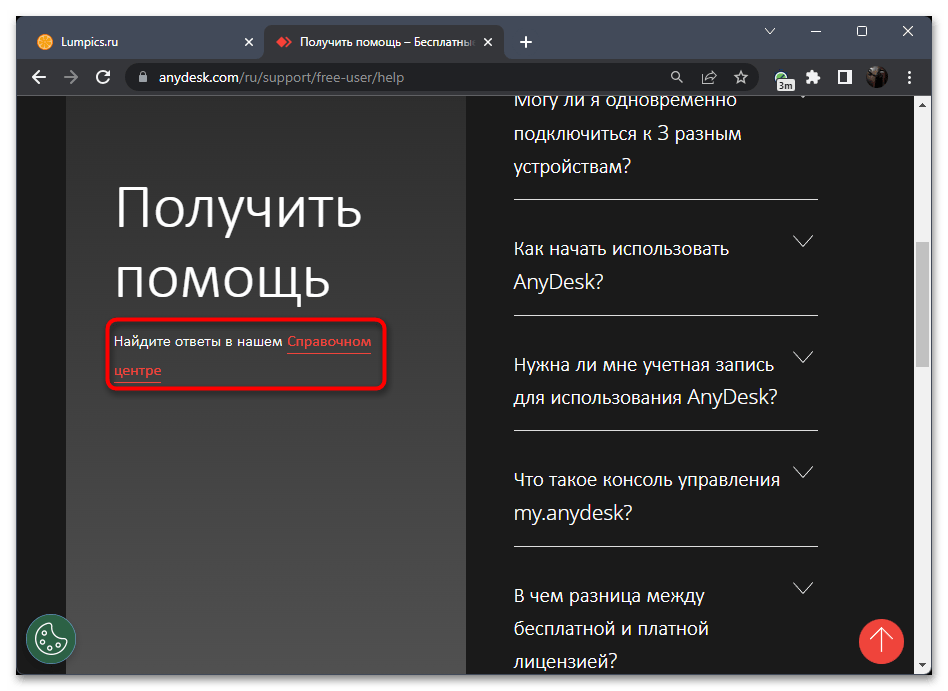Go back to the previous page
The image size is (948, 691).
point(39,77)
